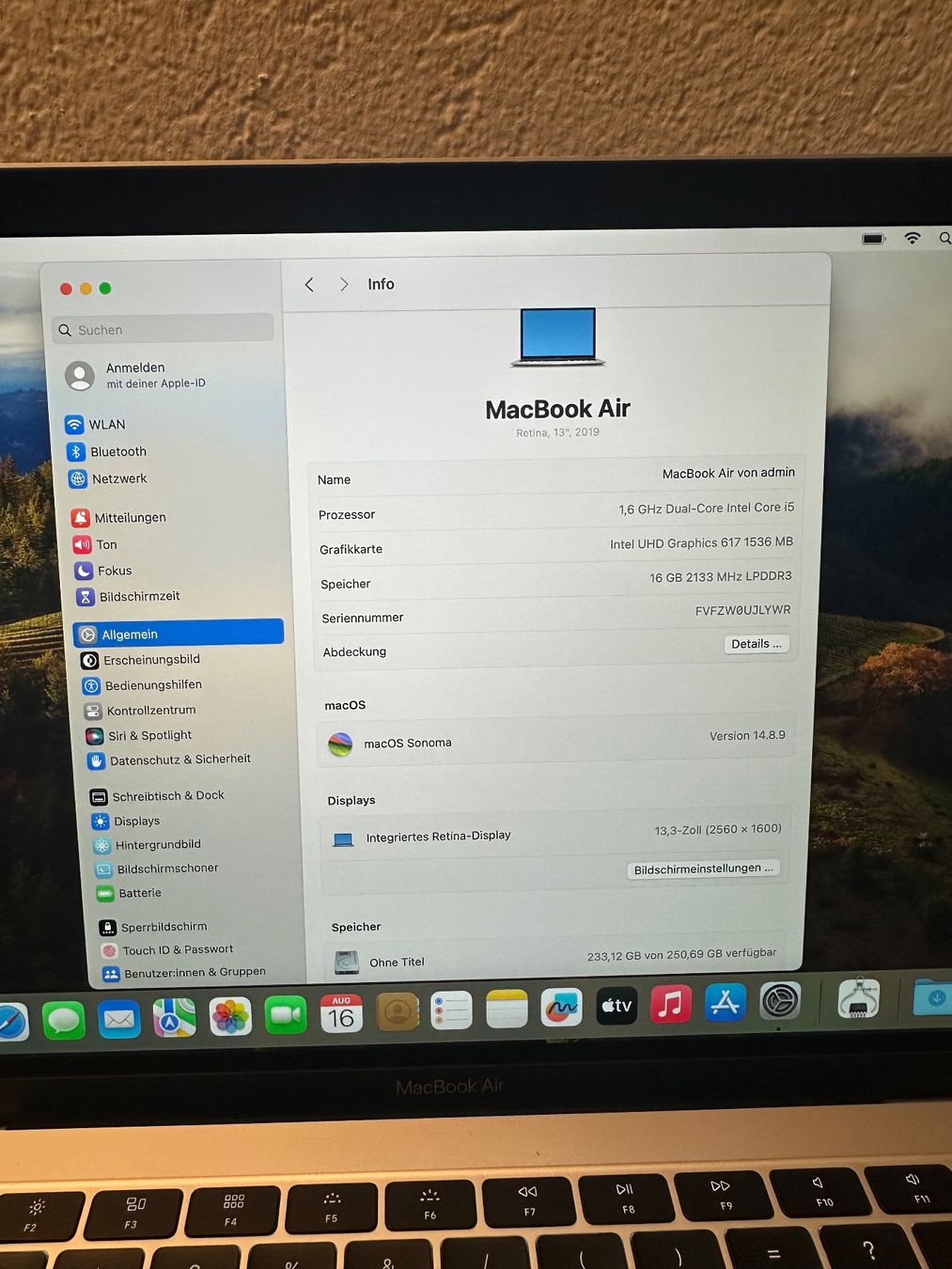Open Reminders from the Dock
The width and height of the screenshot is (952, 1269).
pos(452,1011)
